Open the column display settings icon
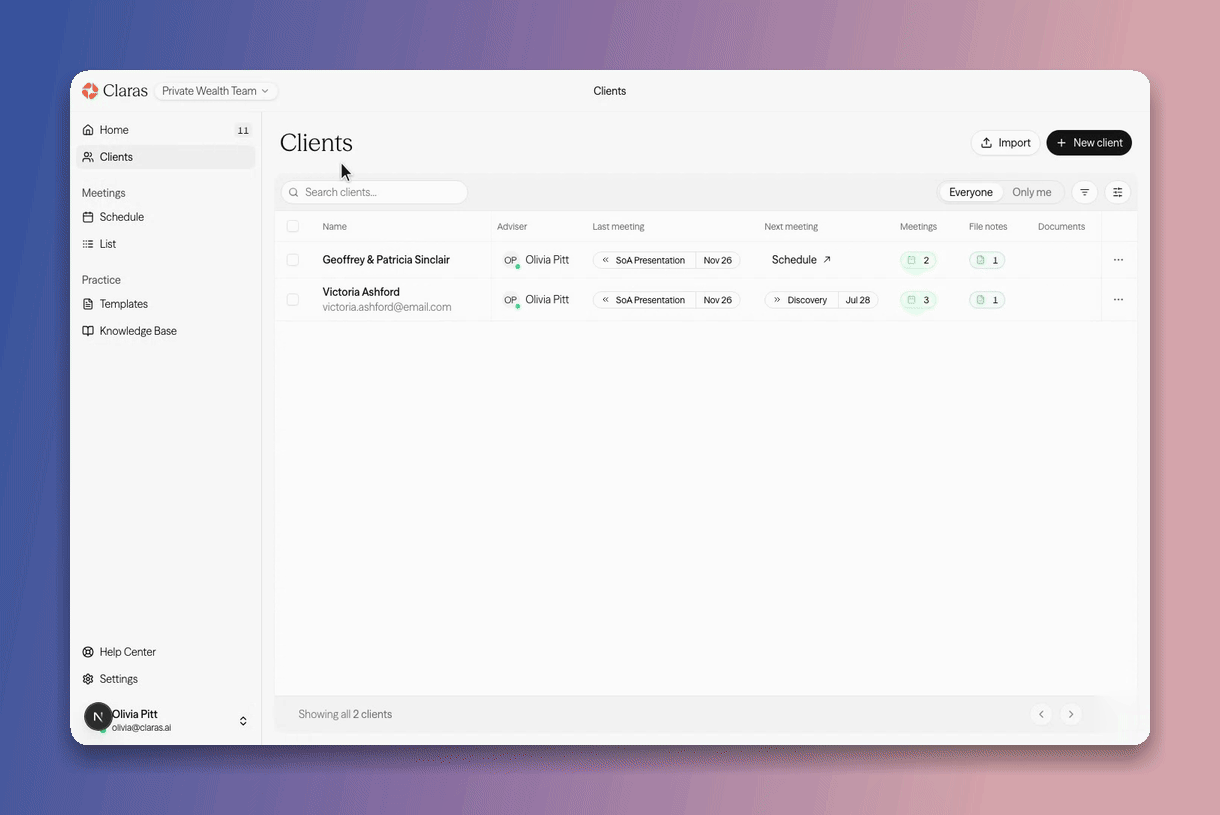The height and width of the screenshot is (815, 1220). (1118, 192)
